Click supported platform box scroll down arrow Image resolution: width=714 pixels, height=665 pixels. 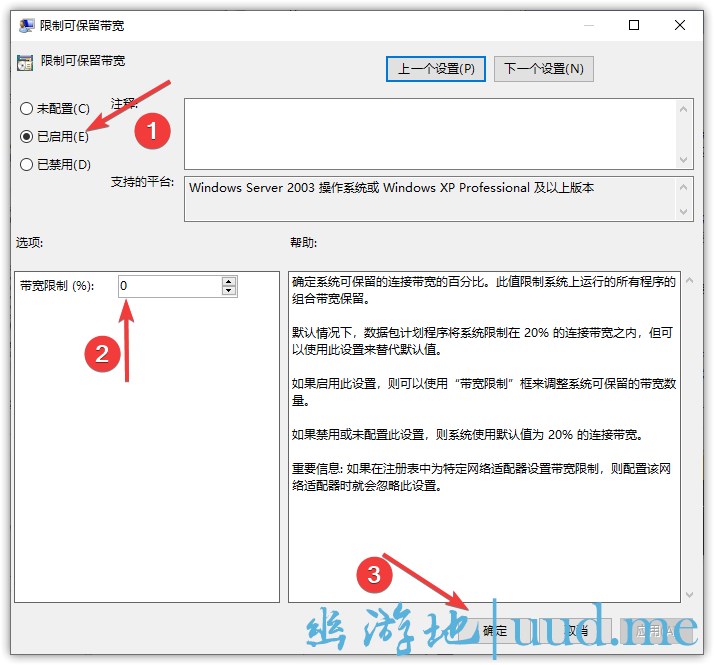683,211
